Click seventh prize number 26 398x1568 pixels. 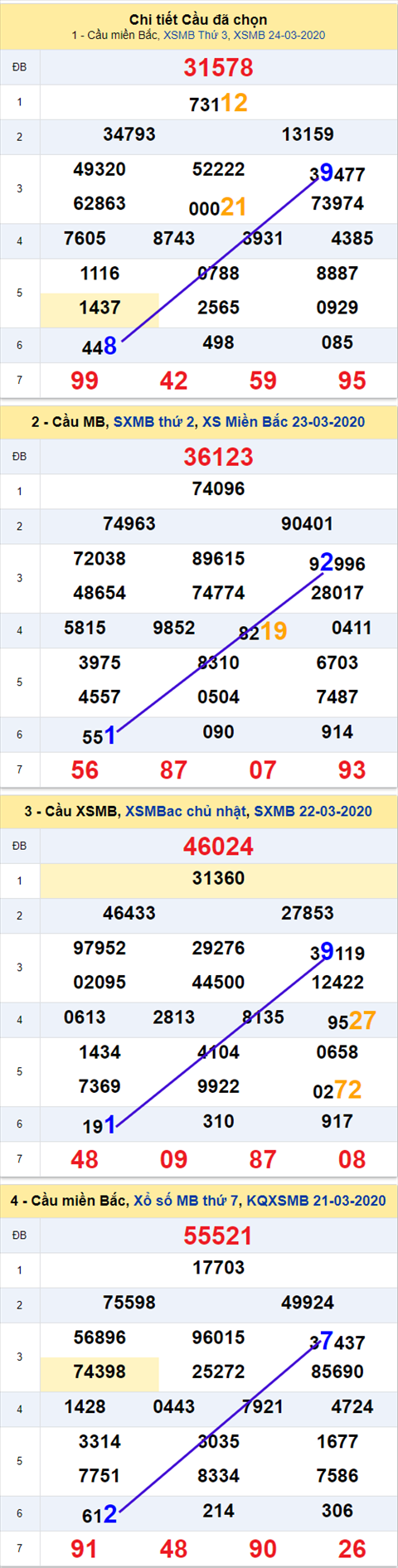[352, 1549]
